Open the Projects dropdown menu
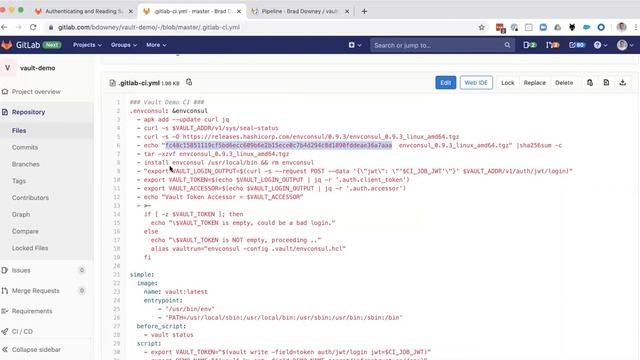Image resolution: width=640 pixels, height=360 pixels. point(87,45)
